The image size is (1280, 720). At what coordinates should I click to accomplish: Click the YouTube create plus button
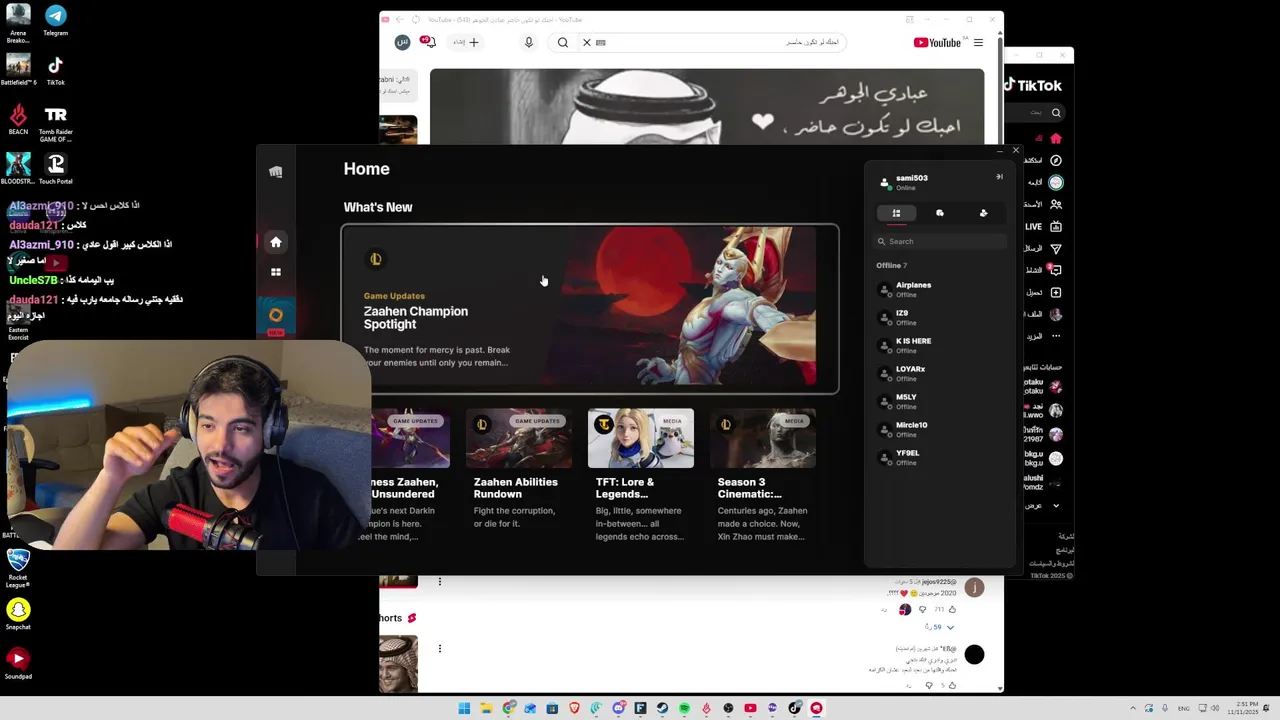pyautogui.click(x=467, y=42)
